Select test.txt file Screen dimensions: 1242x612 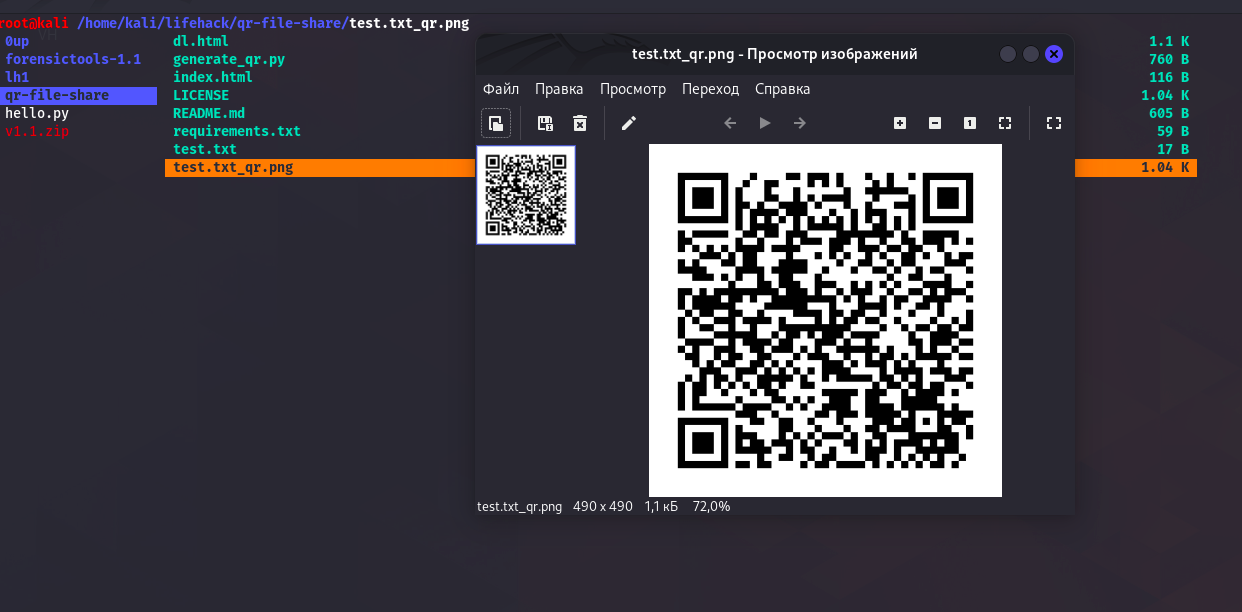click(x=205, y=149)
